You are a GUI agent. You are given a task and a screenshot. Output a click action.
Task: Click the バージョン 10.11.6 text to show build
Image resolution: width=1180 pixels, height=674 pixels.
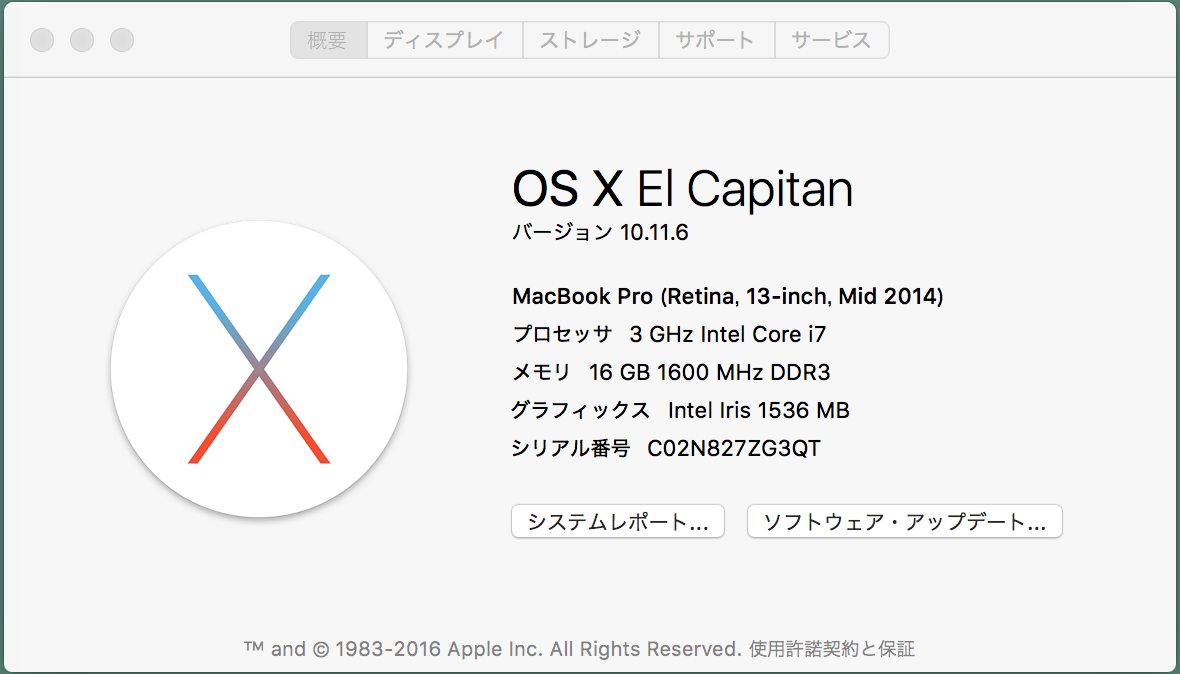pyautogui.click(x=601, y=232)
